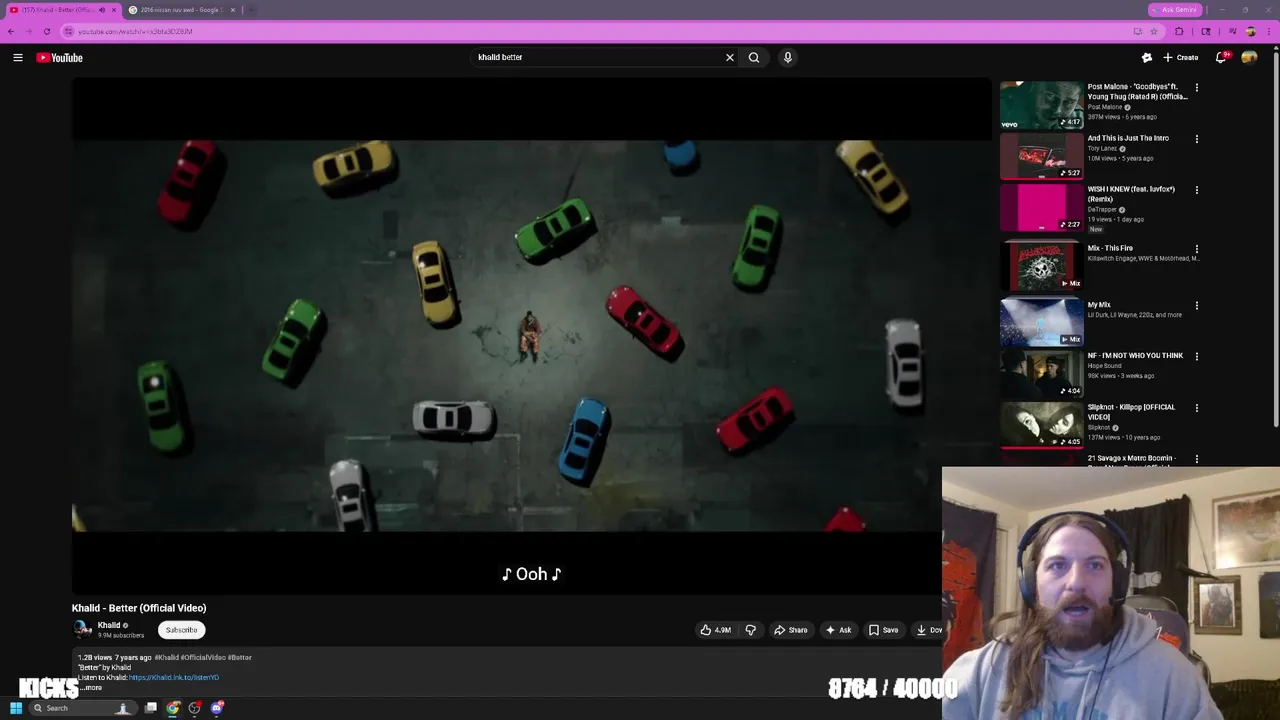Open the Mix - This Fire title
Screen dimensions: 1280x720
coord(1110,248)
